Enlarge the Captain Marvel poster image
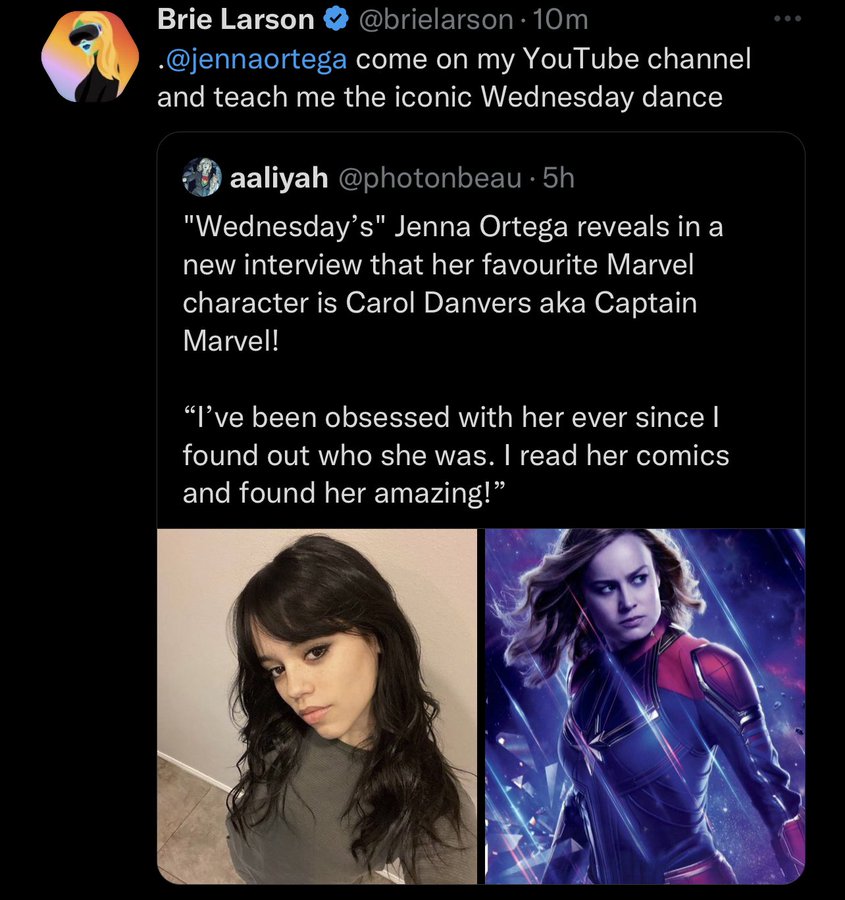Image resolution: width=845 pixels, height=900 pixels. [645, 705]
